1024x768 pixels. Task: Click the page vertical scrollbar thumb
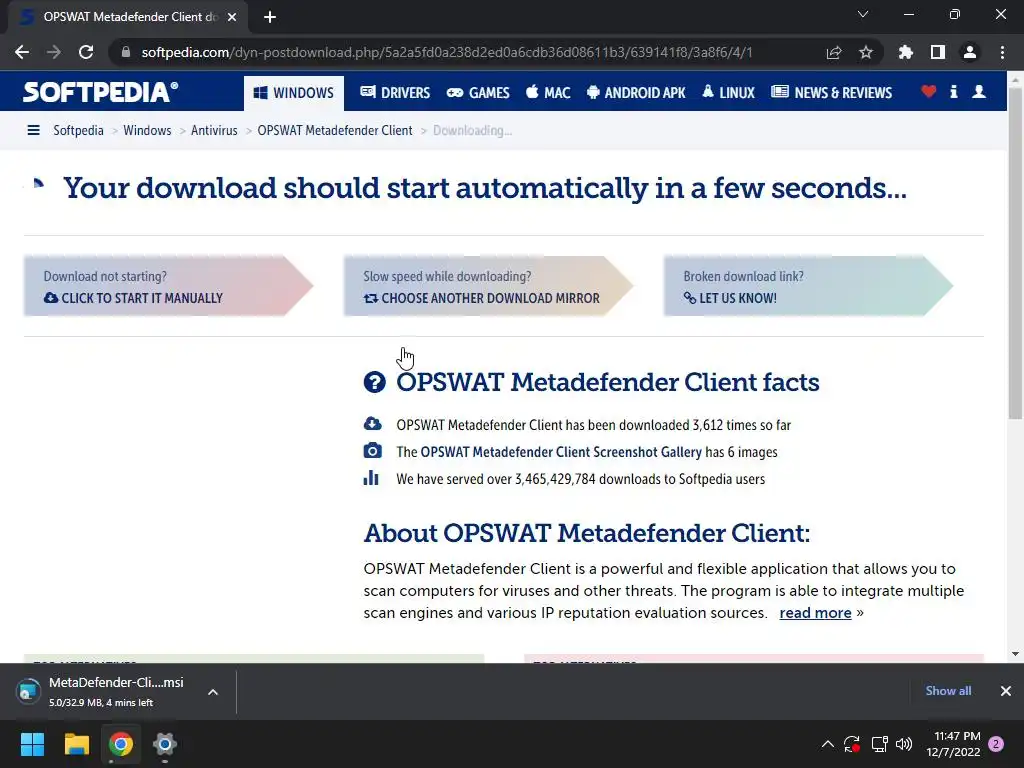tap(1015, 253)
